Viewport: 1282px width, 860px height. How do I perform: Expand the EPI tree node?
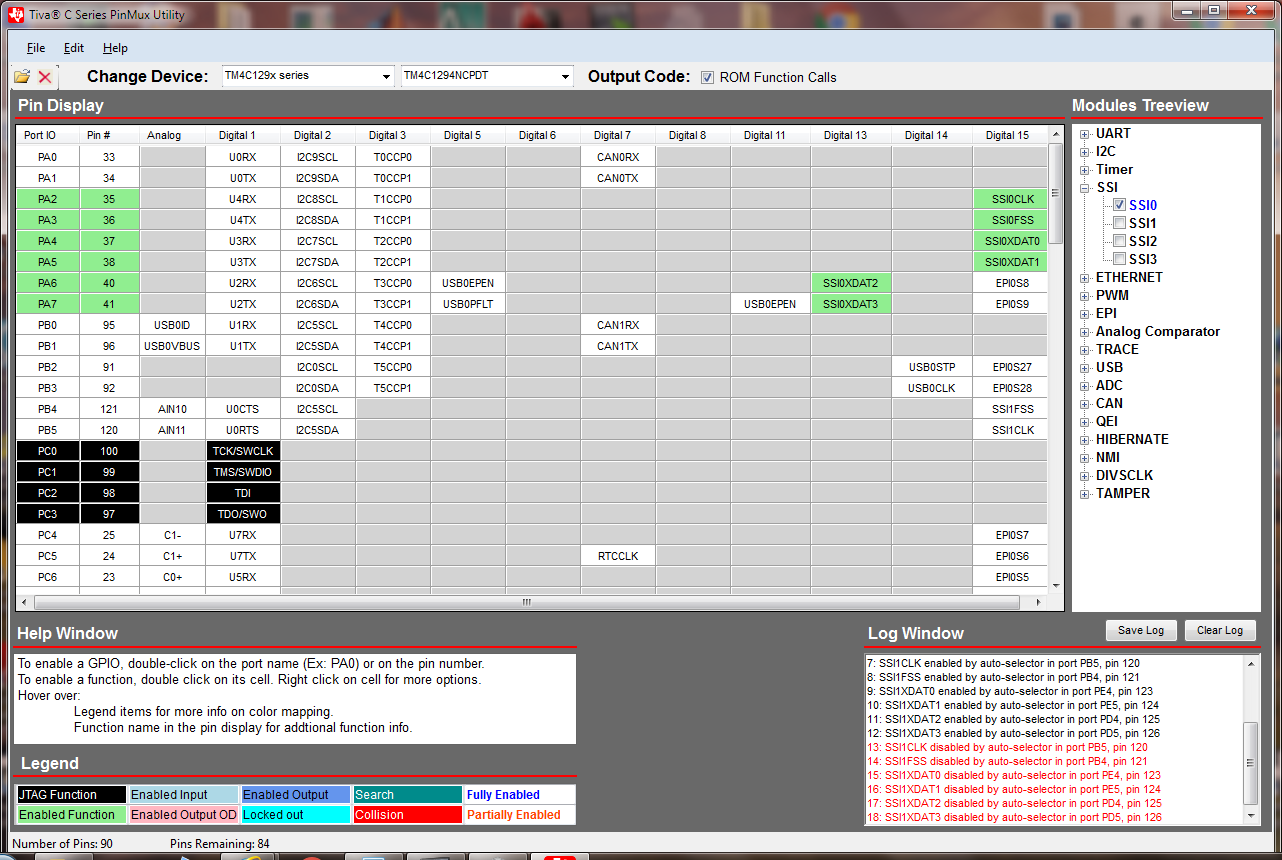1085,313
